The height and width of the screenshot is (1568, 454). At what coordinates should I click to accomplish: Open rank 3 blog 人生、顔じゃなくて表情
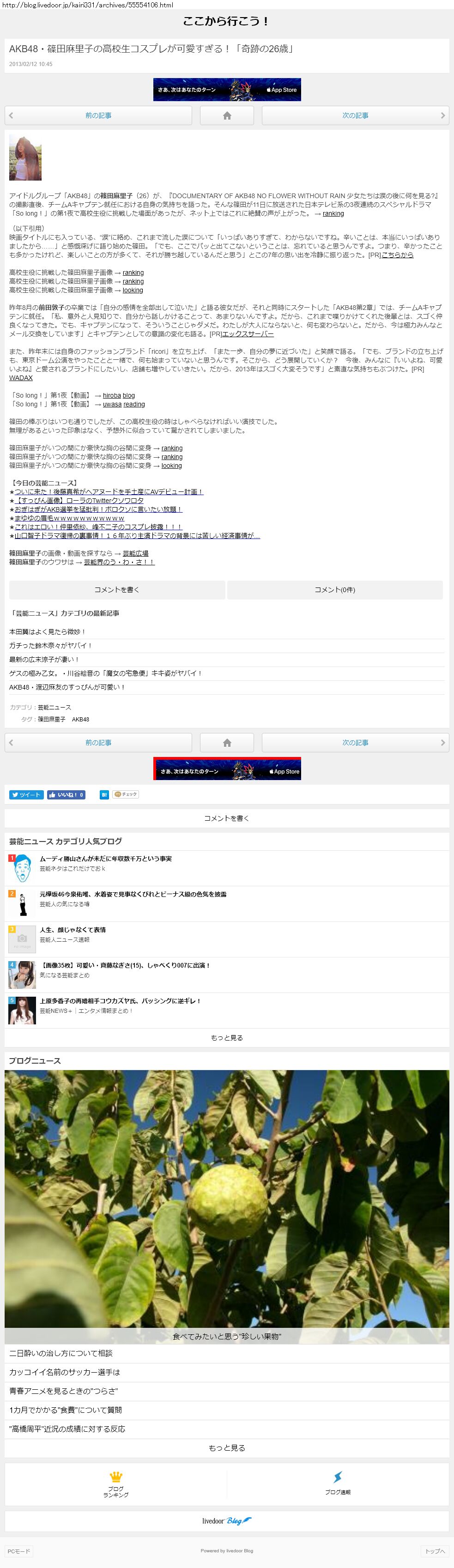(x=73, y=930)
